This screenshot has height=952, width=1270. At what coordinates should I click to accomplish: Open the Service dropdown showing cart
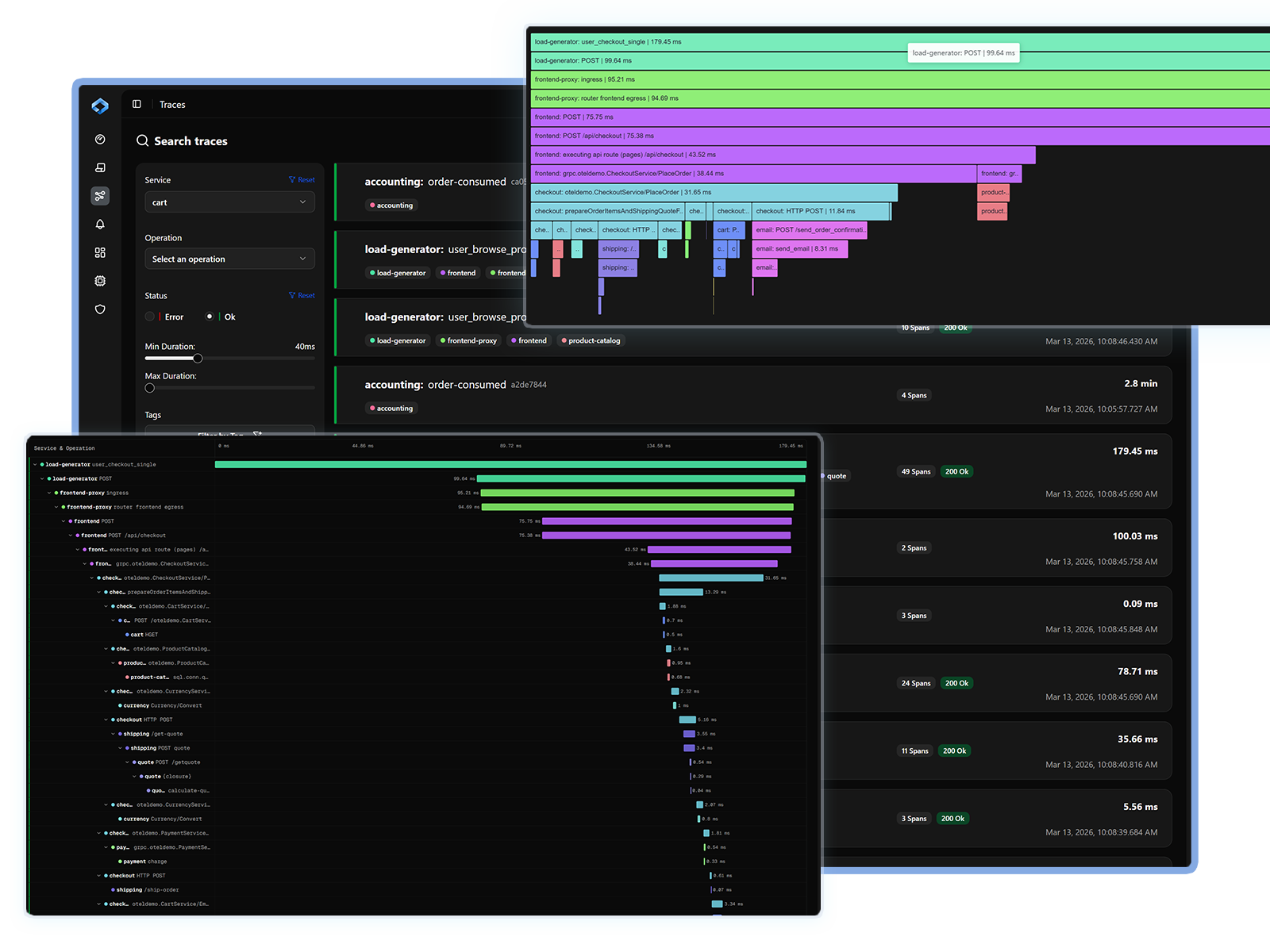(x=229, y=202)
